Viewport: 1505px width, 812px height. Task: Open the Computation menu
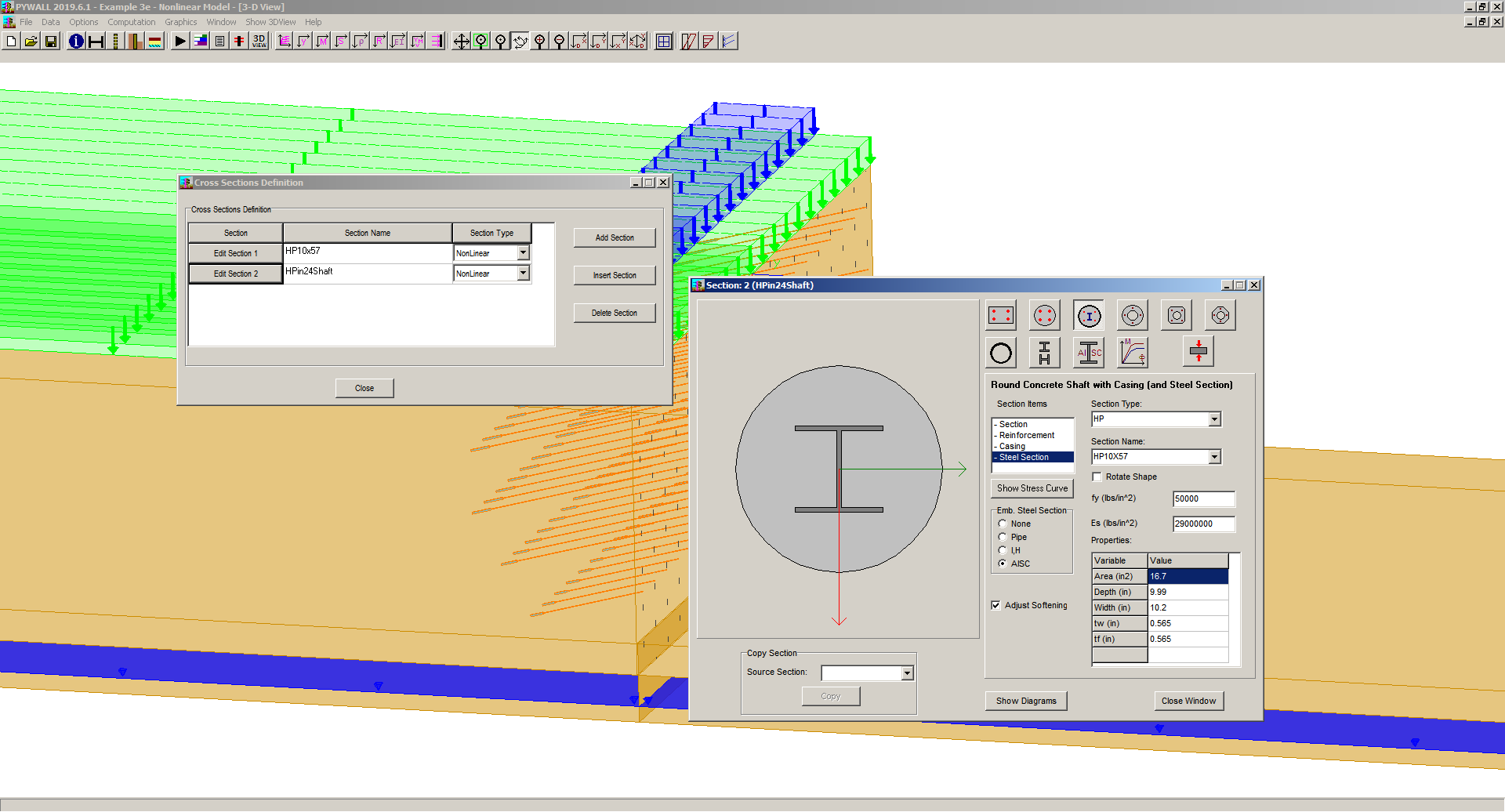131,22
